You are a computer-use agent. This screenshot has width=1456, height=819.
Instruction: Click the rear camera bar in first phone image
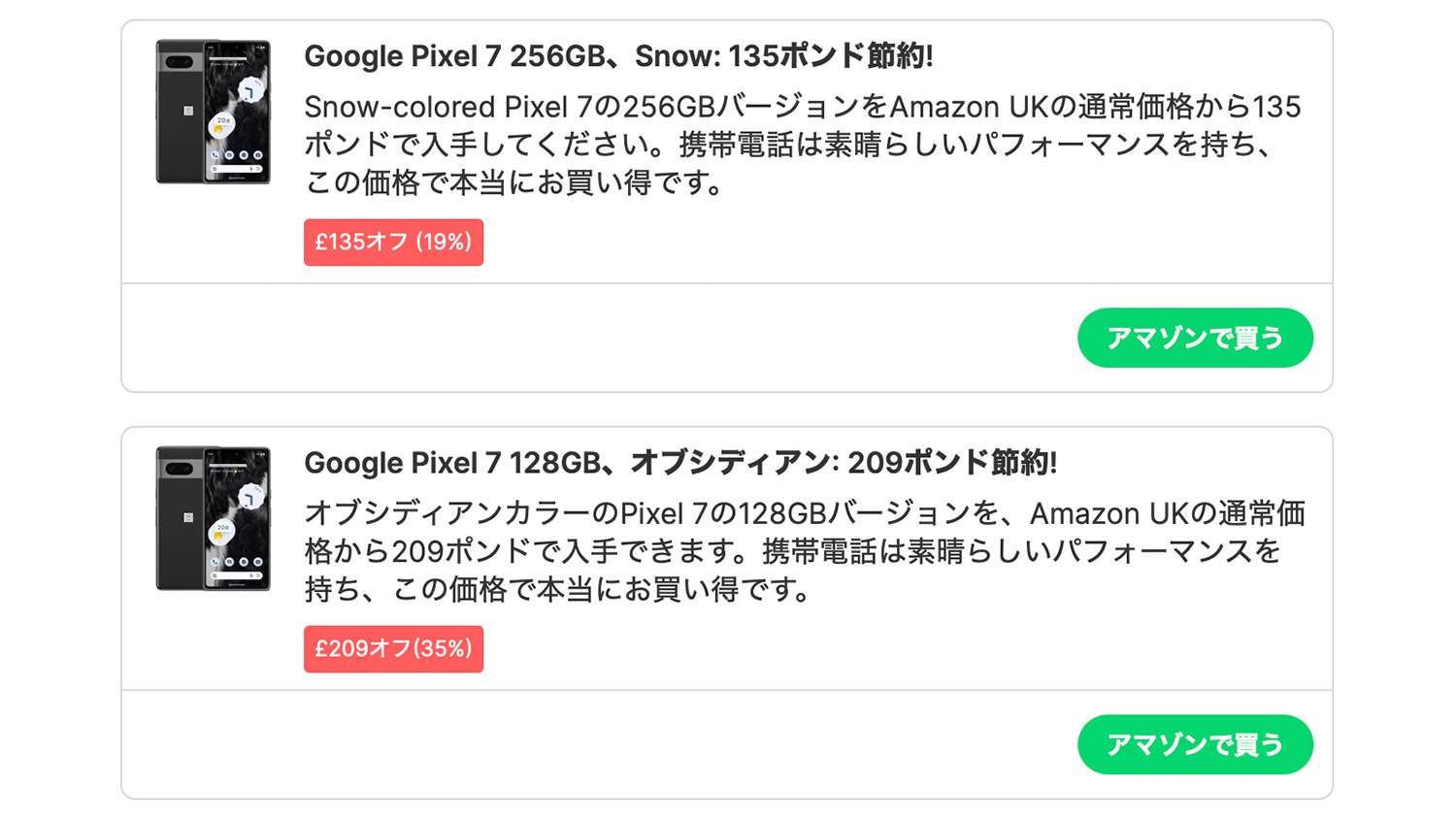point(179,62)
